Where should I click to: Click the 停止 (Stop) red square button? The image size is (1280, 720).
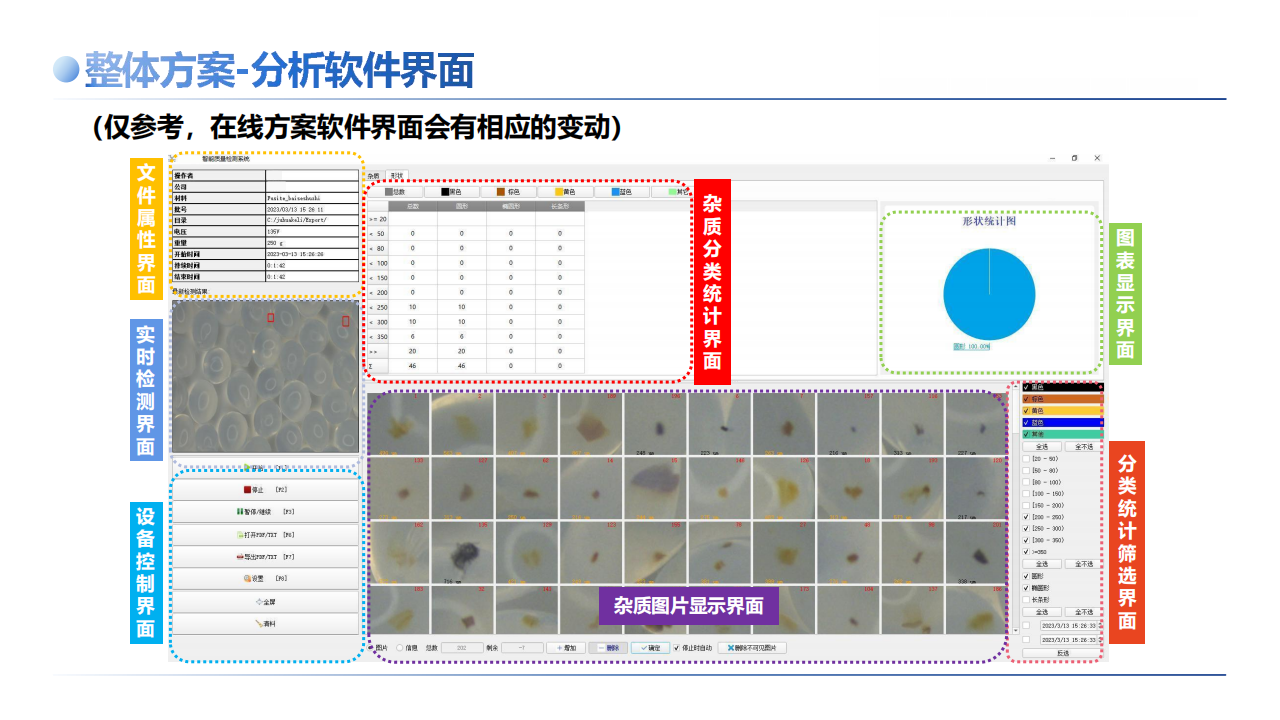click(265, 490)
